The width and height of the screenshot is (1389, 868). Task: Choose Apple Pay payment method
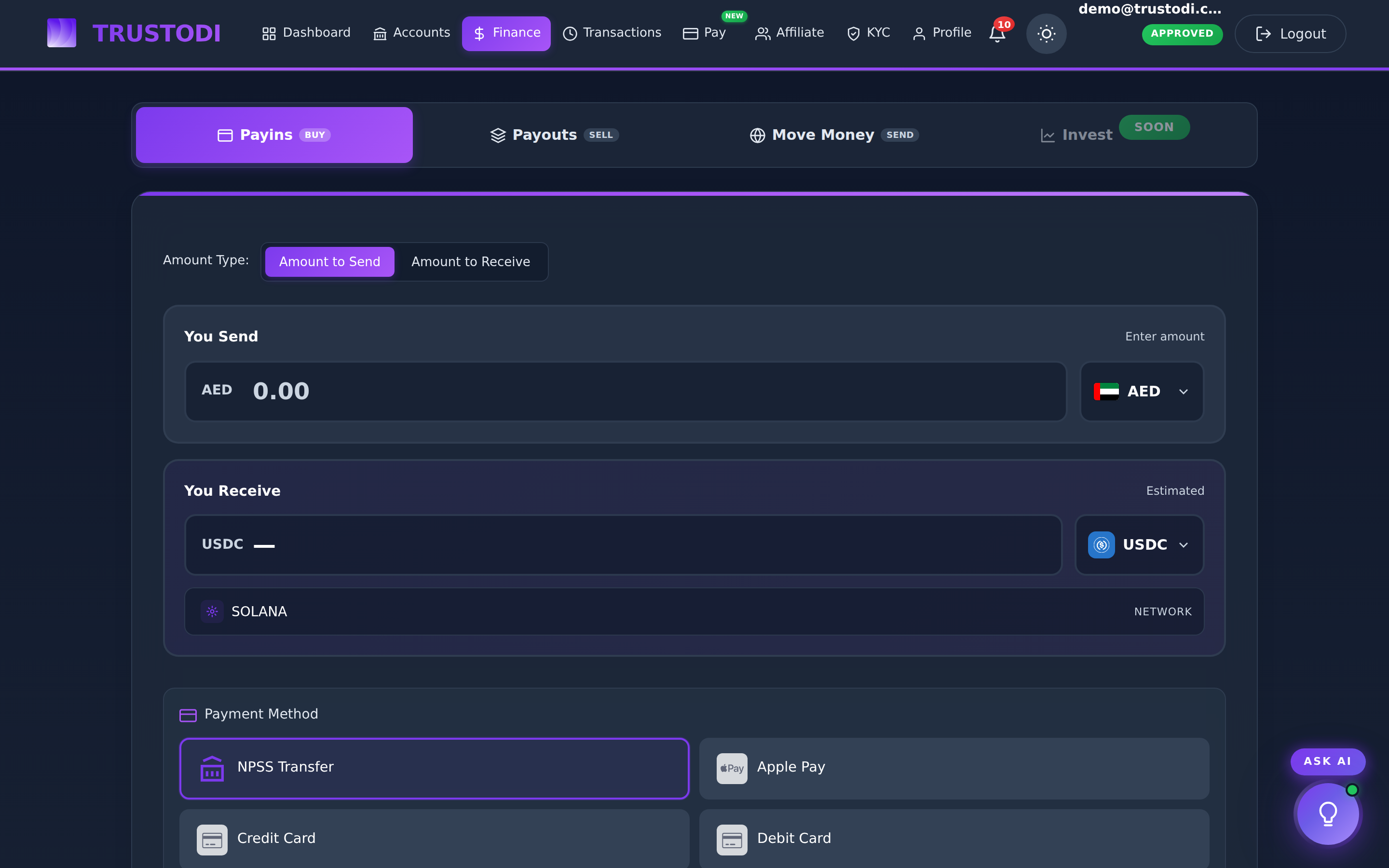pyautogui.click(x=954, y=768)
